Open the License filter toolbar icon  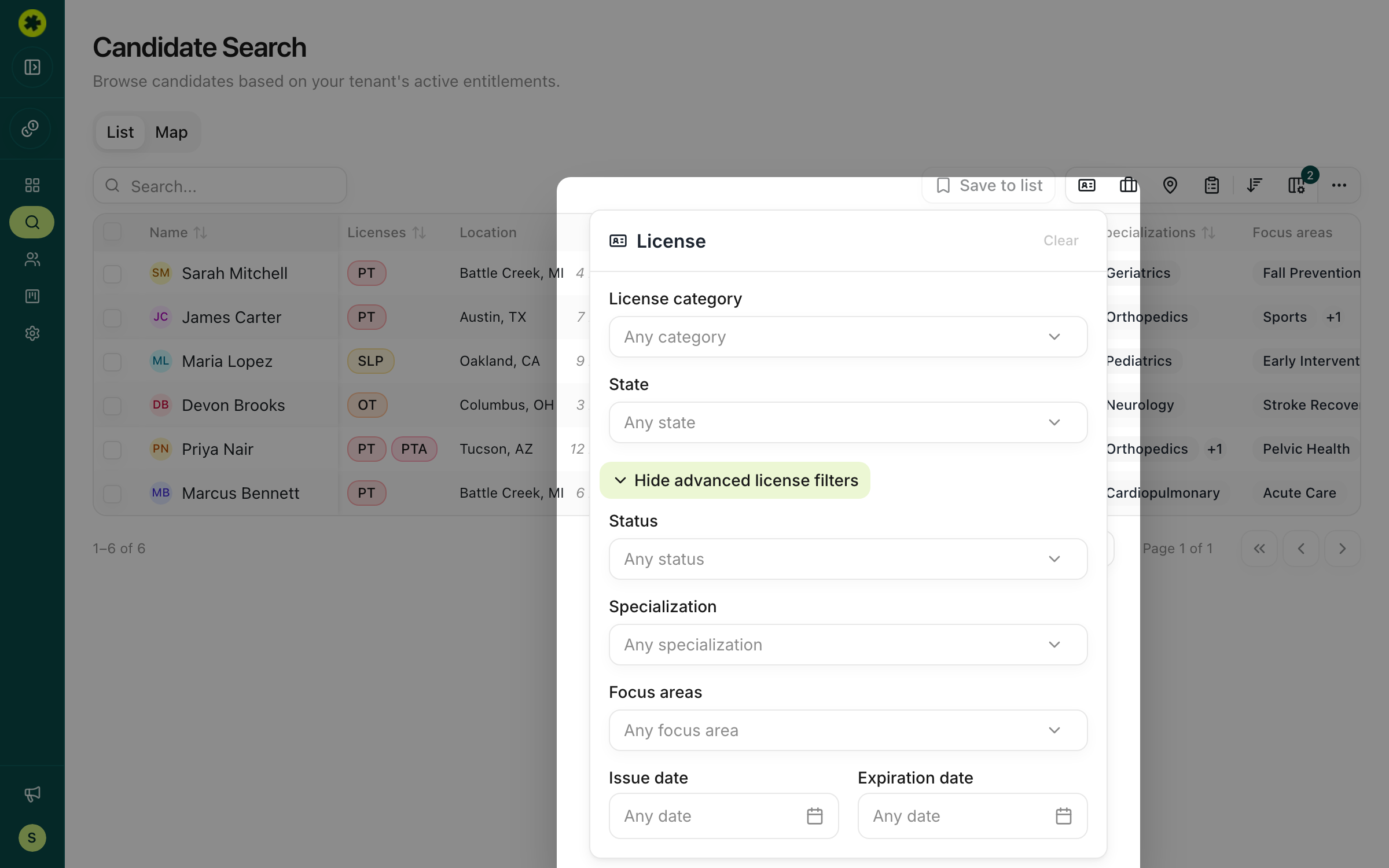tap(1087, 185)
